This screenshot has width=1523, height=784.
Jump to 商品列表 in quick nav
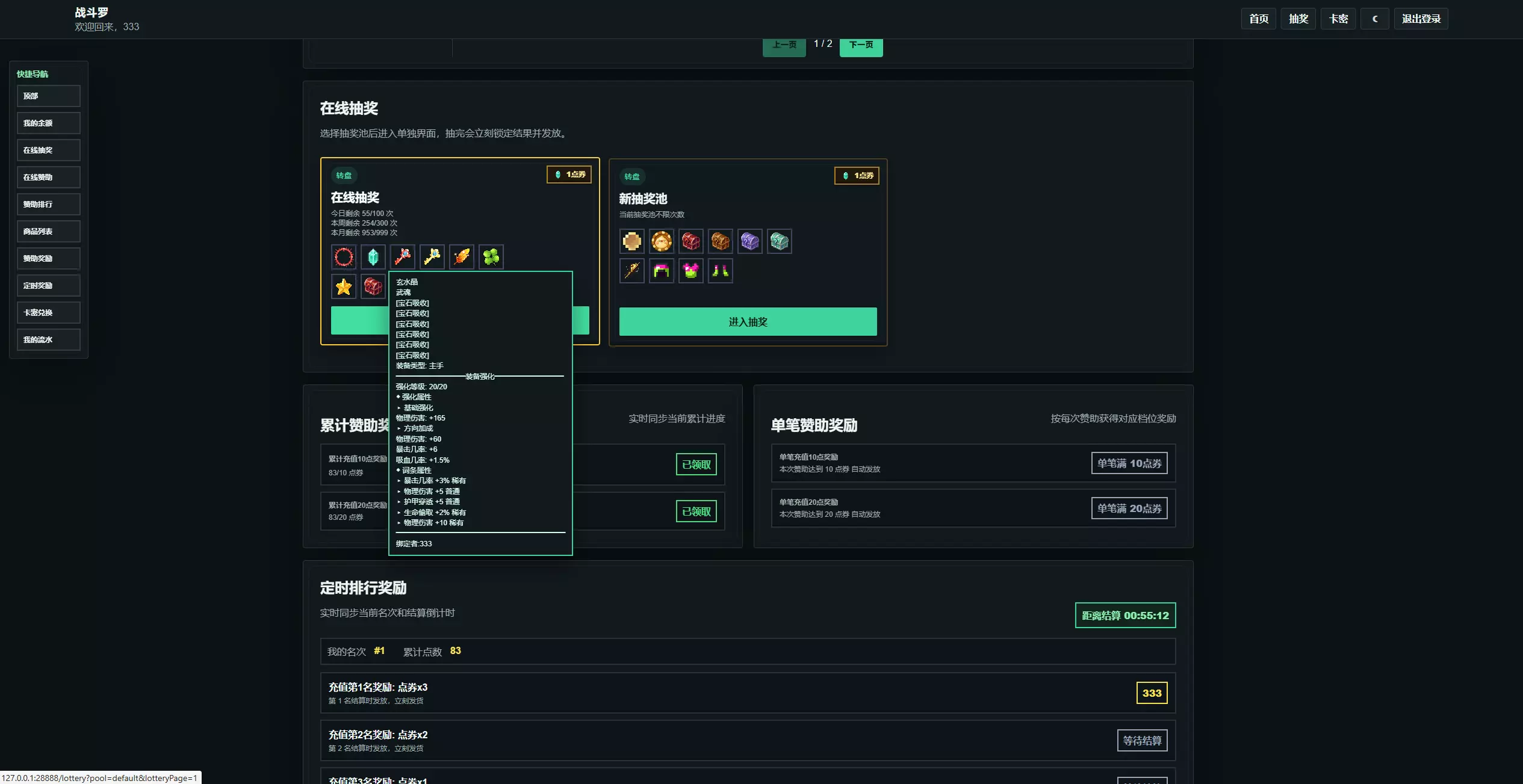49,231
